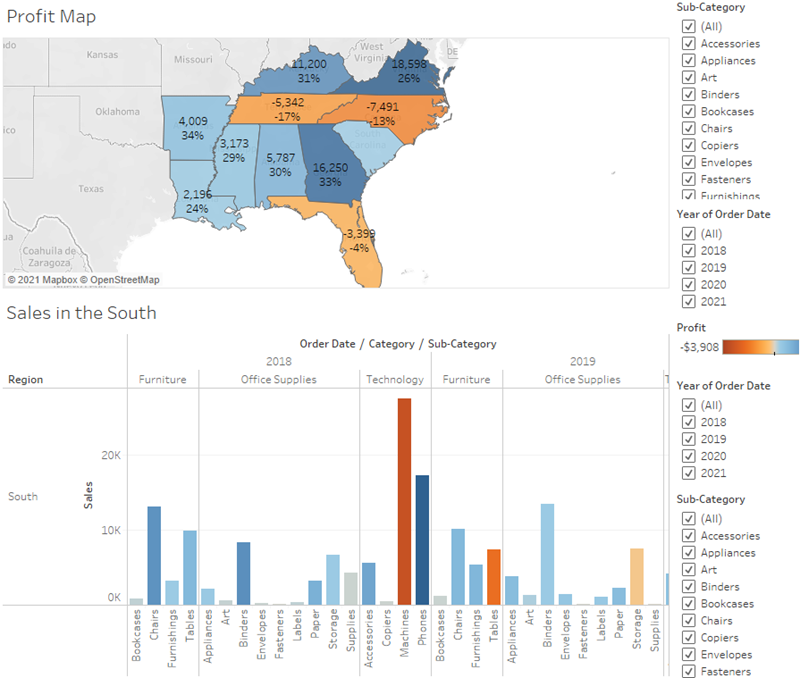The width and height of the screenshot is (800, 678).
Task: Toggle the 2021 Year of Order Date checkbox
Action: pos(689,301)
